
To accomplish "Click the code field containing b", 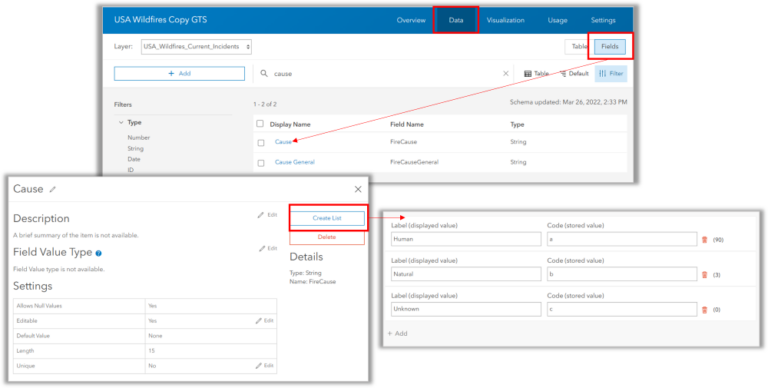I will pyautogui.click(x=622, y=274).
